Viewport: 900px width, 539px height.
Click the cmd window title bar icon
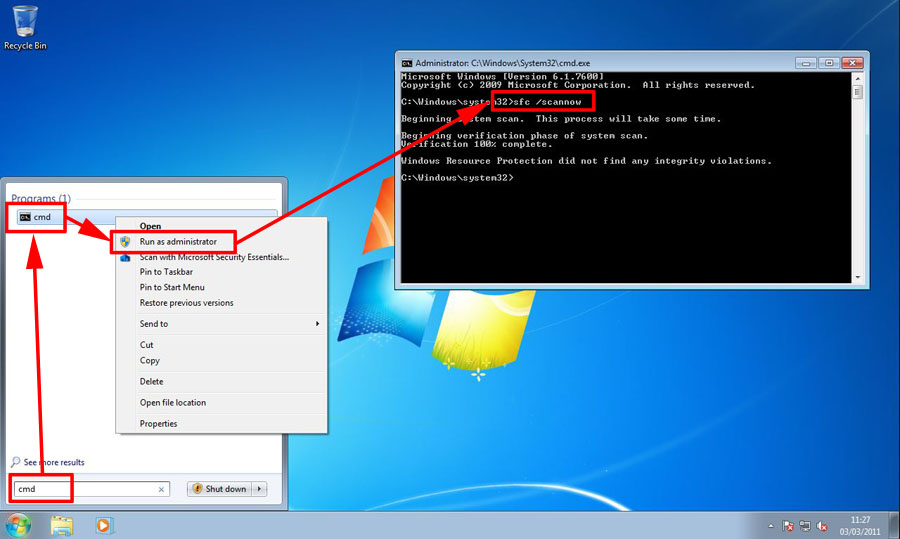(x=407, y=63)
